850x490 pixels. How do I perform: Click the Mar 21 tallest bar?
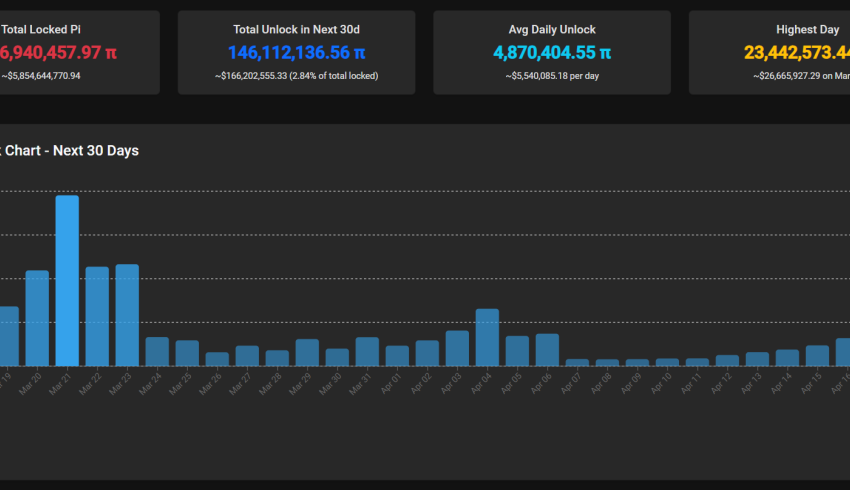tap(67, 281)
